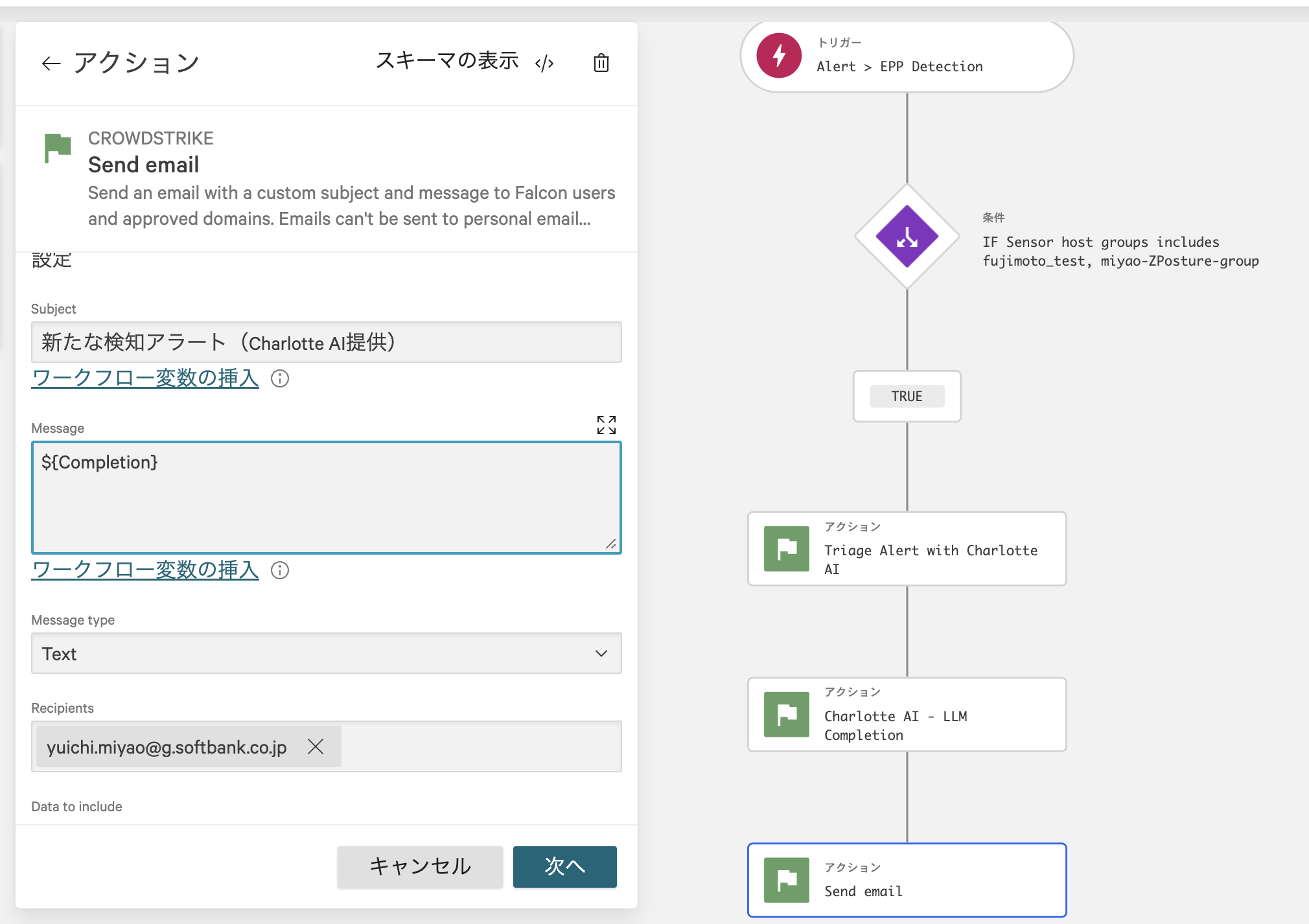Click the Send email node flag icon
Viewport: 1309px width, 924px height.
pos(787,880)
